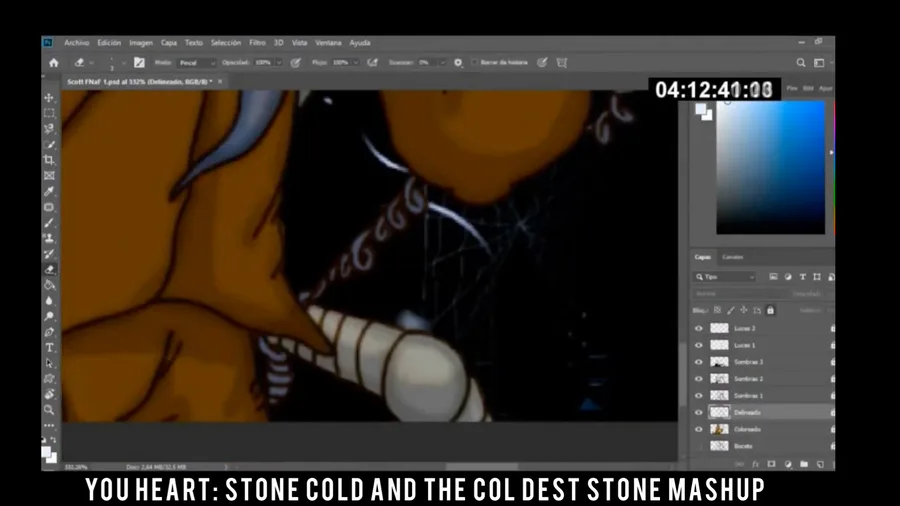
Task: Select the Dodge tool
Action: click(49, 316)
